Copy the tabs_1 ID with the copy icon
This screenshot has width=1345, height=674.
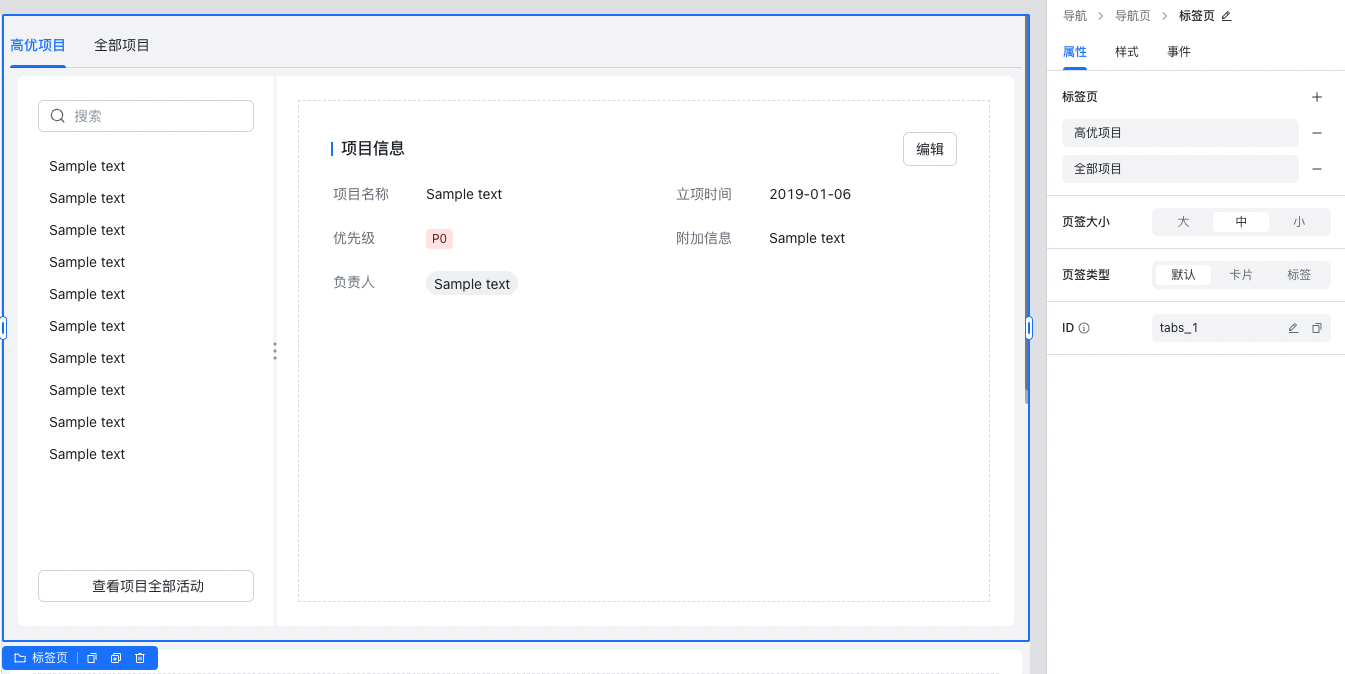click(x=1317, y=328)
